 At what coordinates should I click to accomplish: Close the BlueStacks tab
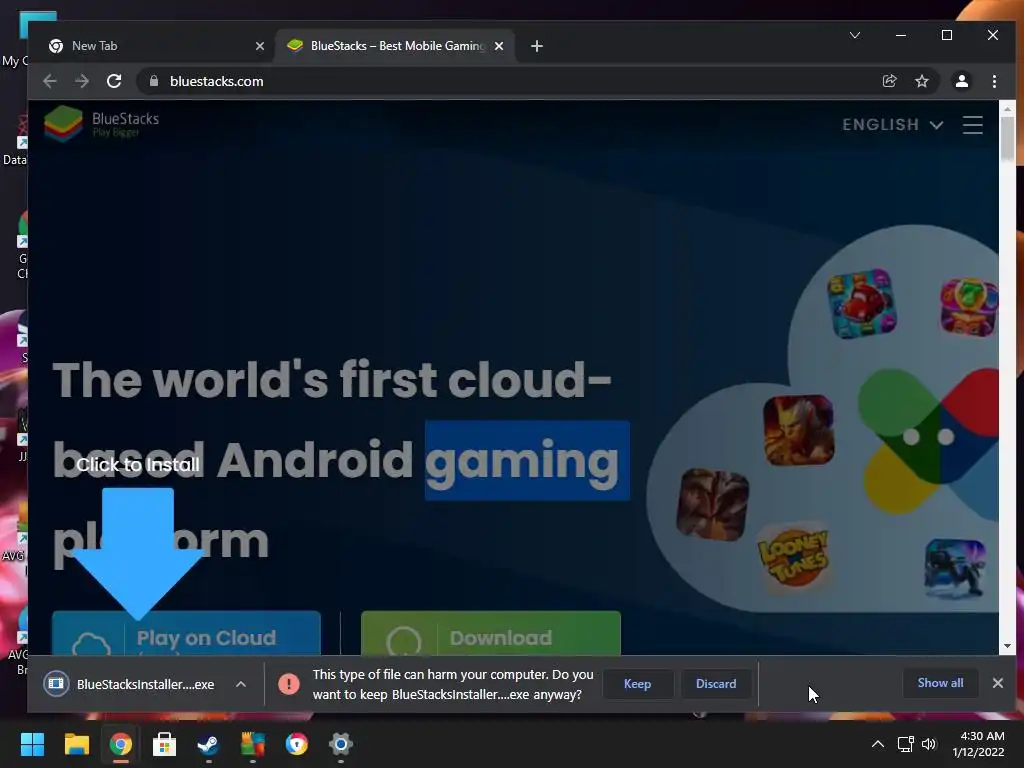(x=499, y=46)
